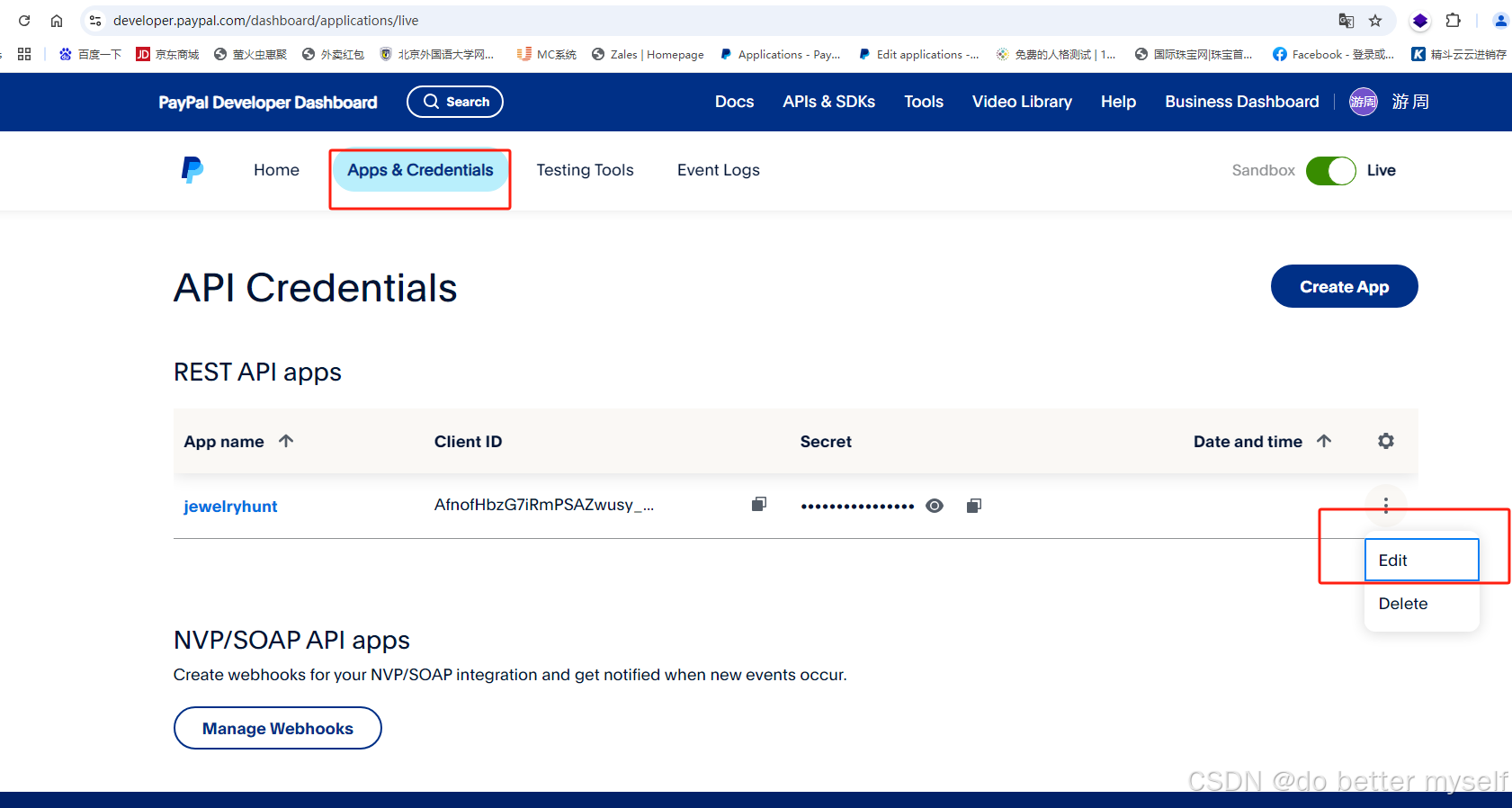1512x808 pixels.
Task: Open the Help menu
Action: tap(1118, 102)
